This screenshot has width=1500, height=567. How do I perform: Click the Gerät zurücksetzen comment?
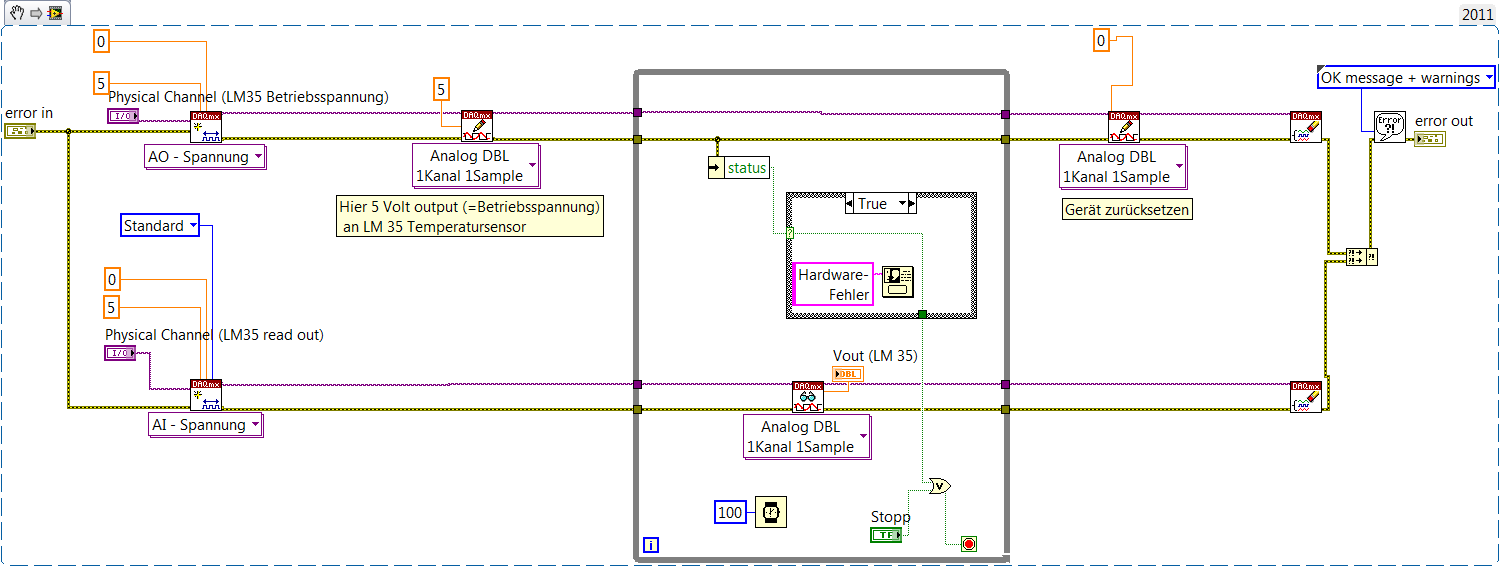(1127, 210)
